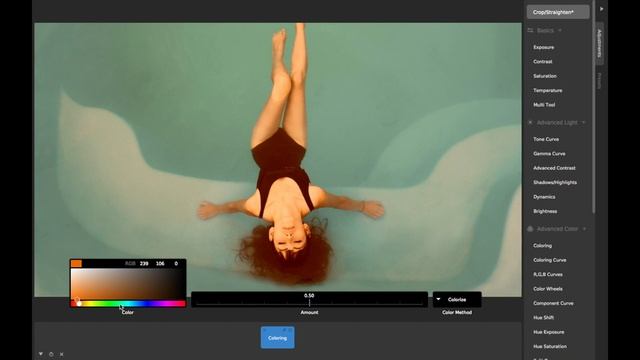Select the Temperature adjustment
This screenshot has width=640, height=360.
[548, 90]
